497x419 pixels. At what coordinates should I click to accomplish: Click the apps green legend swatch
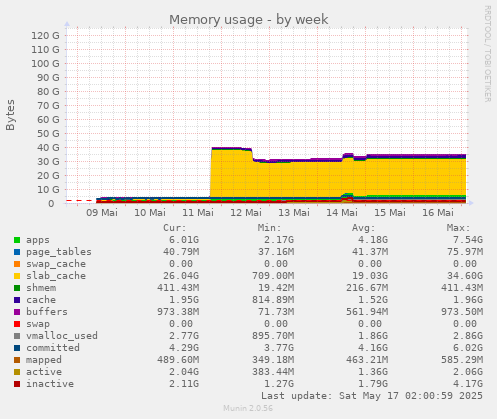[x=17, y=240]
